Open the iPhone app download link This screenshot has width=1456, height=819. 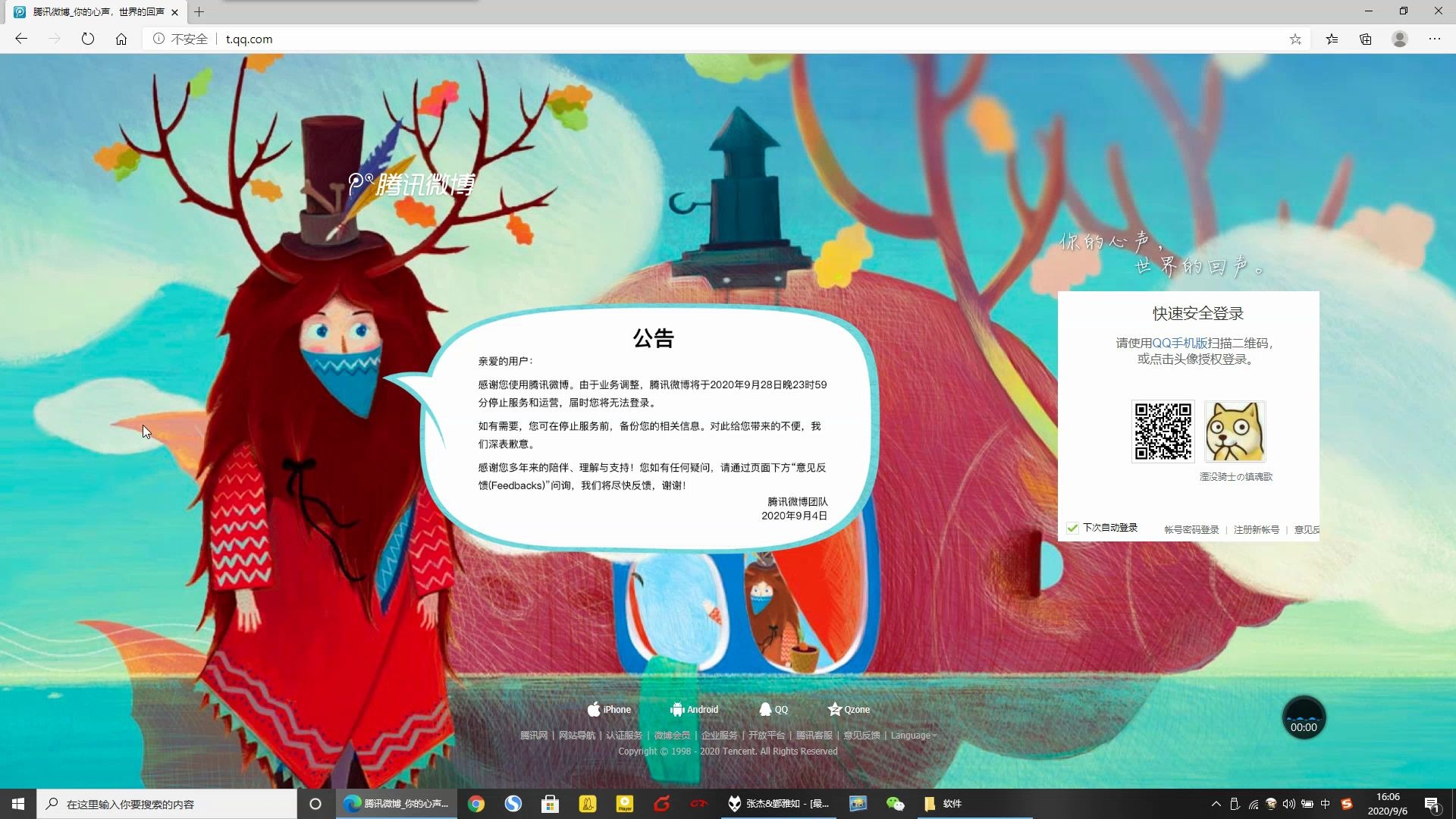pos(609,709)
